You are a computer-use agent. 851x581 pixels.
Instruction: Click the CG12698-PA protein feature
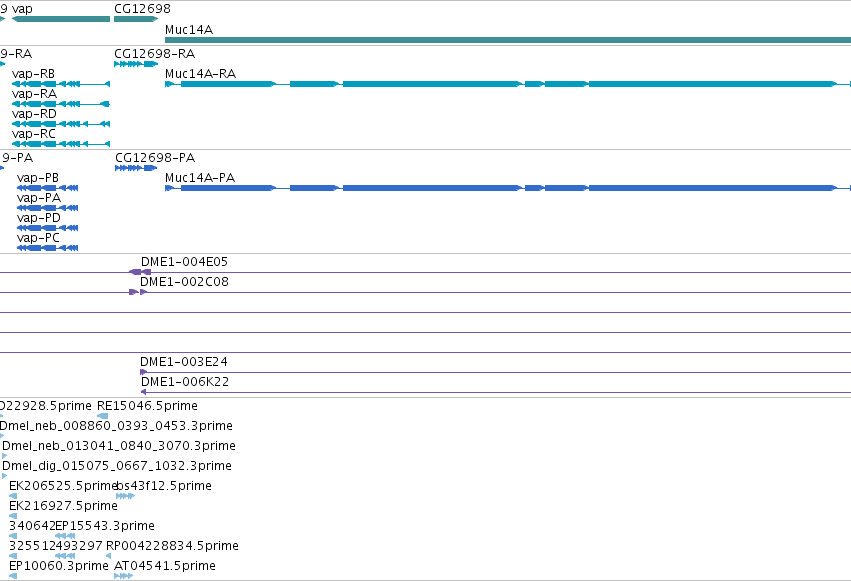(x=136, y=168)
